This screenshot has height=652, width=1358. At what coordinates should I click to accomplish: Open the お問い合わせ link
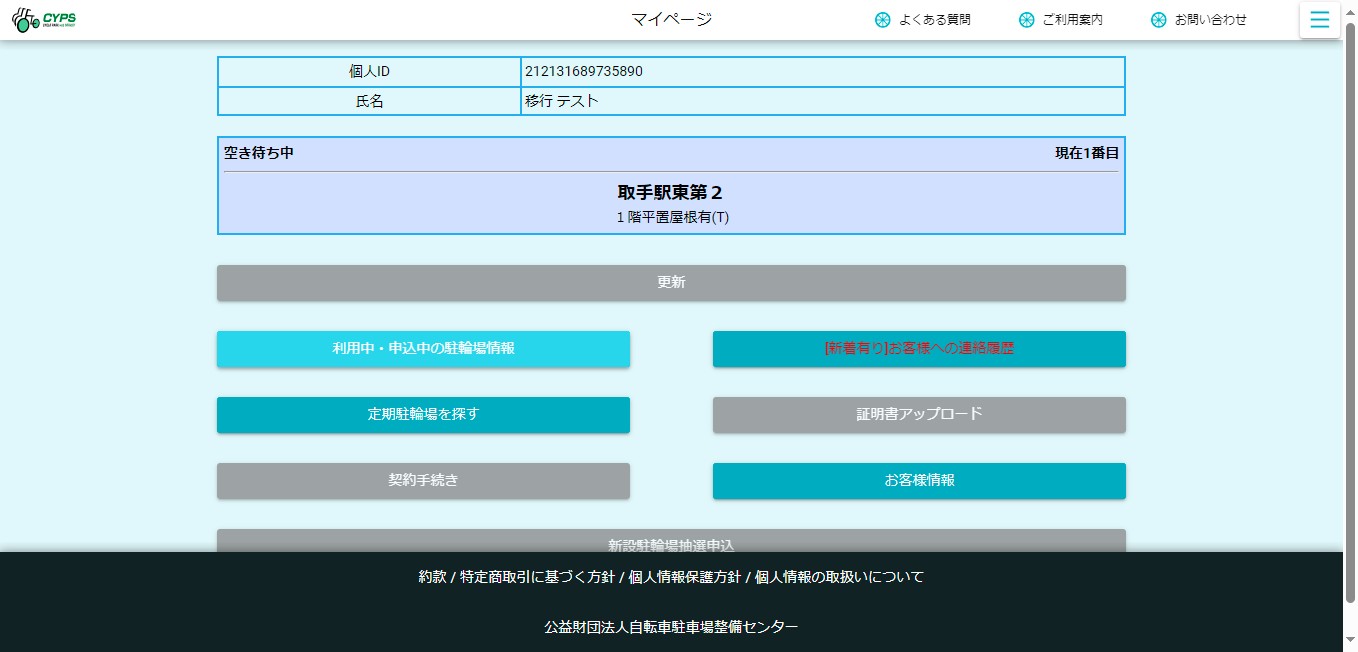click(1210, 20)
